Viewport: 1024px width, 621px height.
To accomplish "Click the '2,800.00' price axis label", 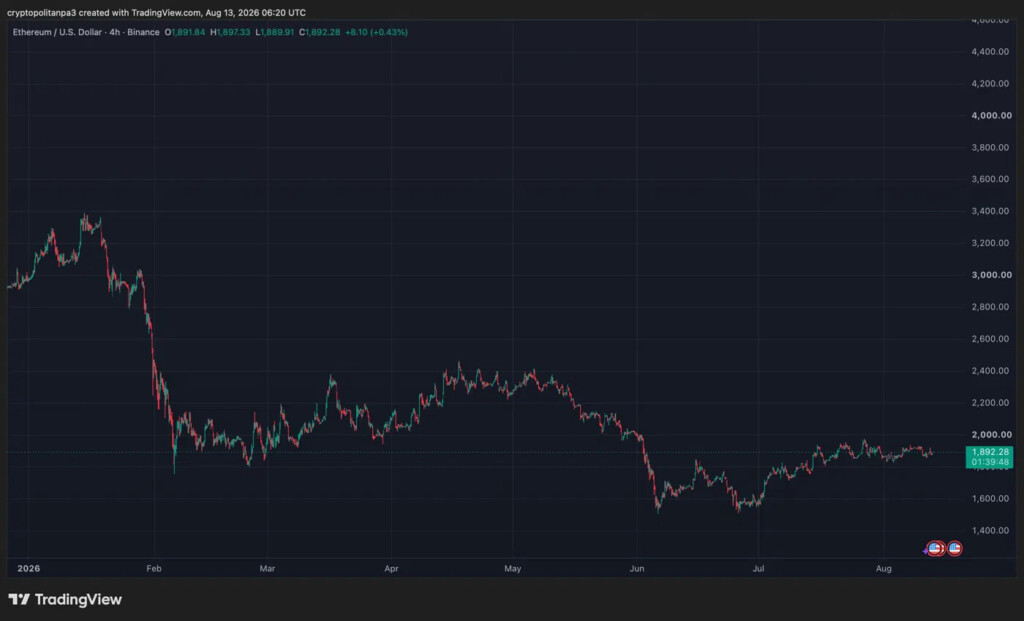I will pyautogui.click(x=990, y=307).
